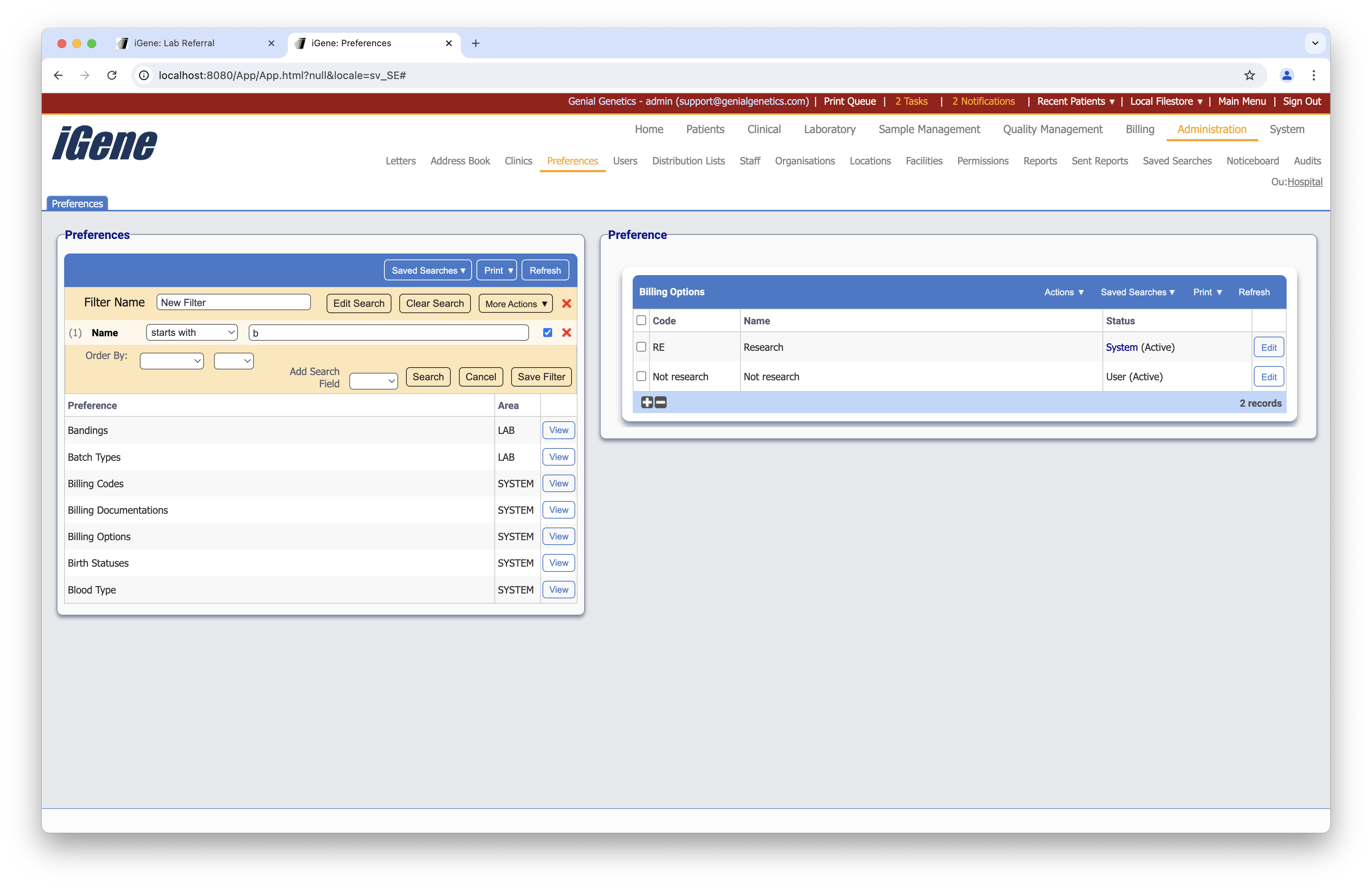Expand the More Actions dropdown
Viewport: 1372px width, 888px height.
(515, 303)
